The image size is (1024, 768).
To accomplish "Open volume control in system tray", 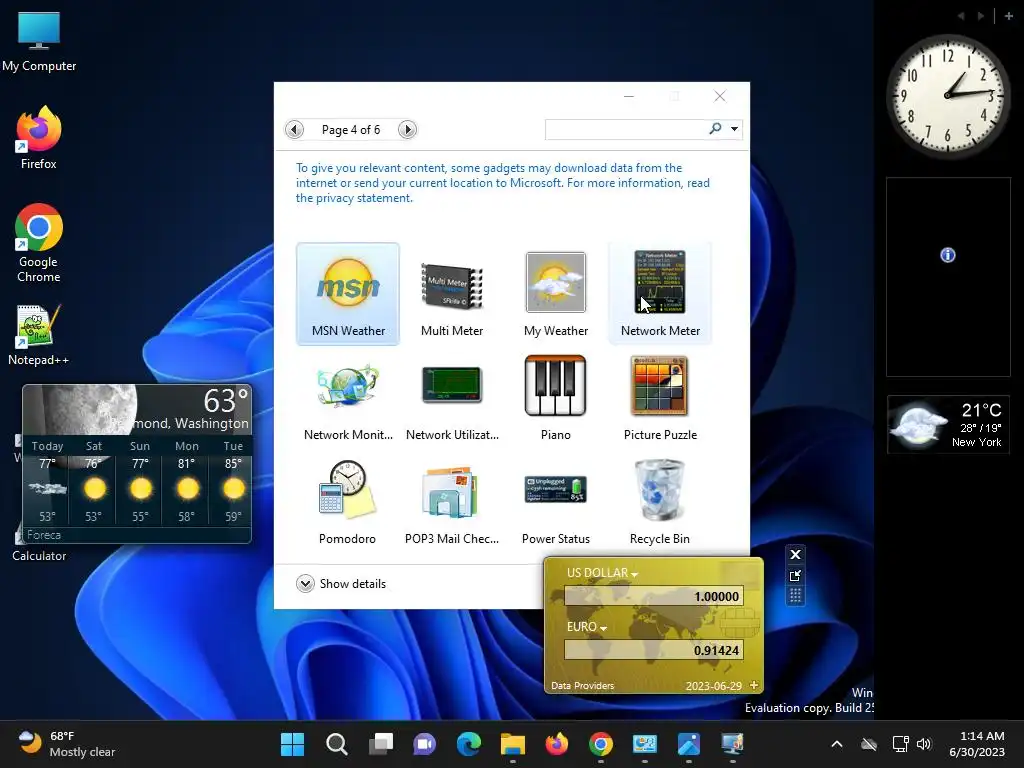I will [x=923, y=744].
